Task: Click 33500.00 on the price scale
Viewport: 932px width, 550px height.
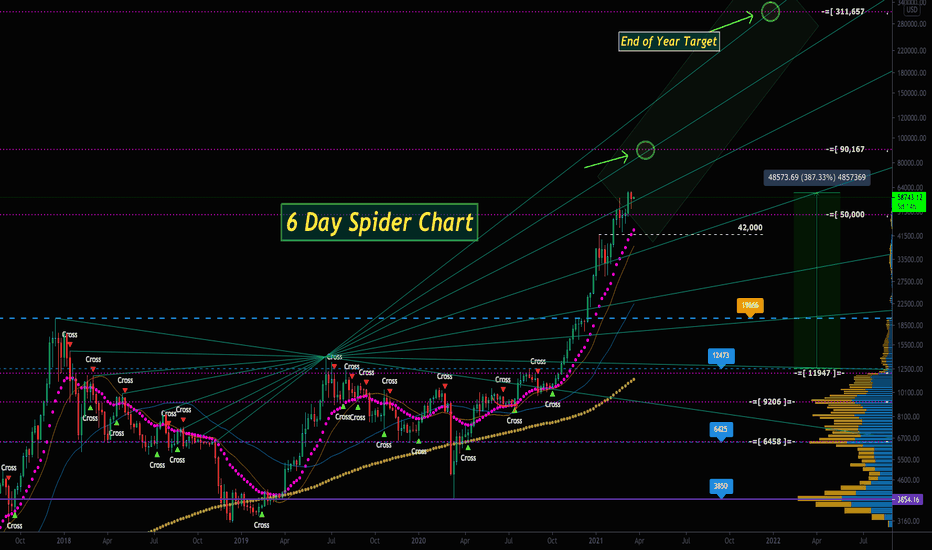Action: [911, 259]
